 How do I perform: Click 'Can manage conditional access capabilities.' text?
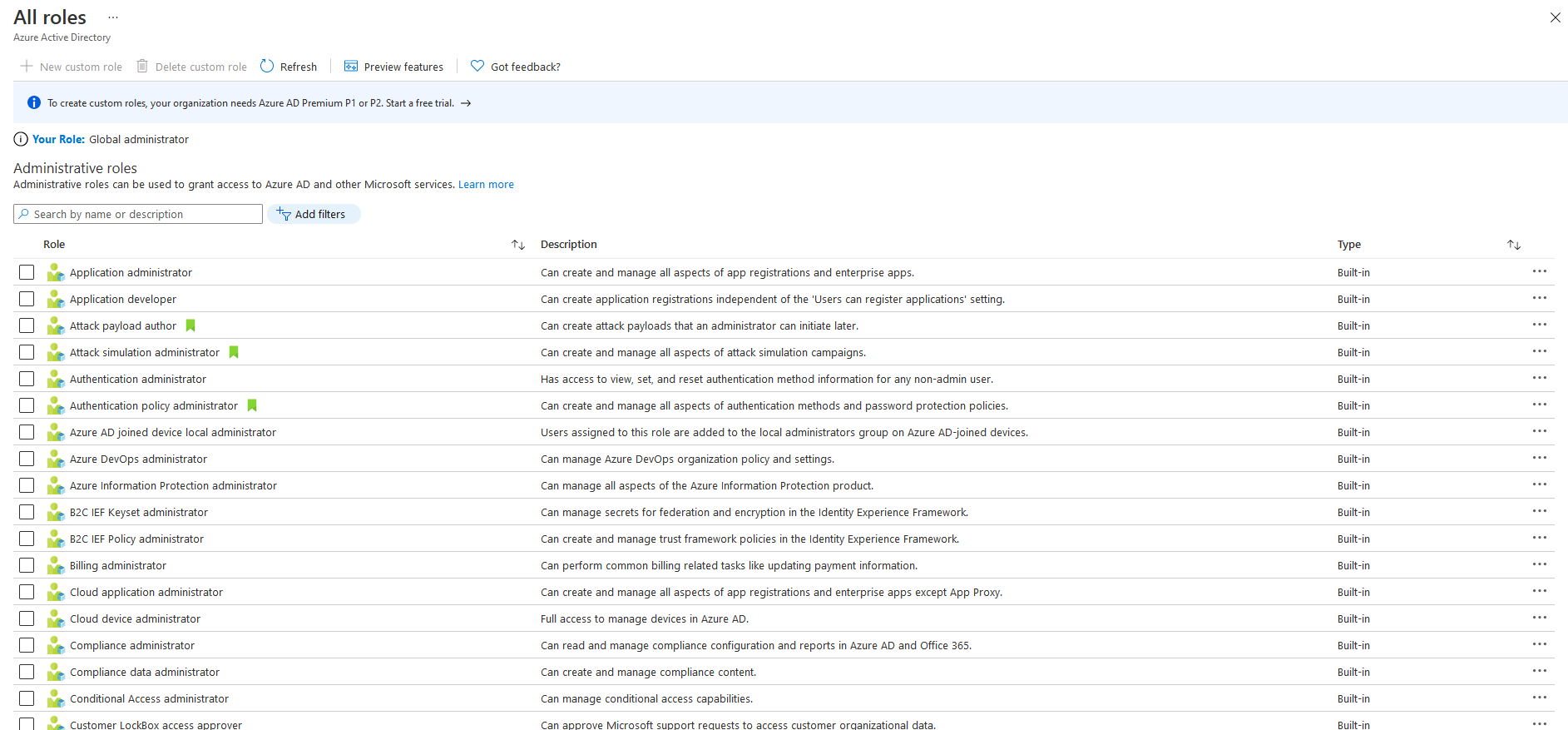coord(646,698)
